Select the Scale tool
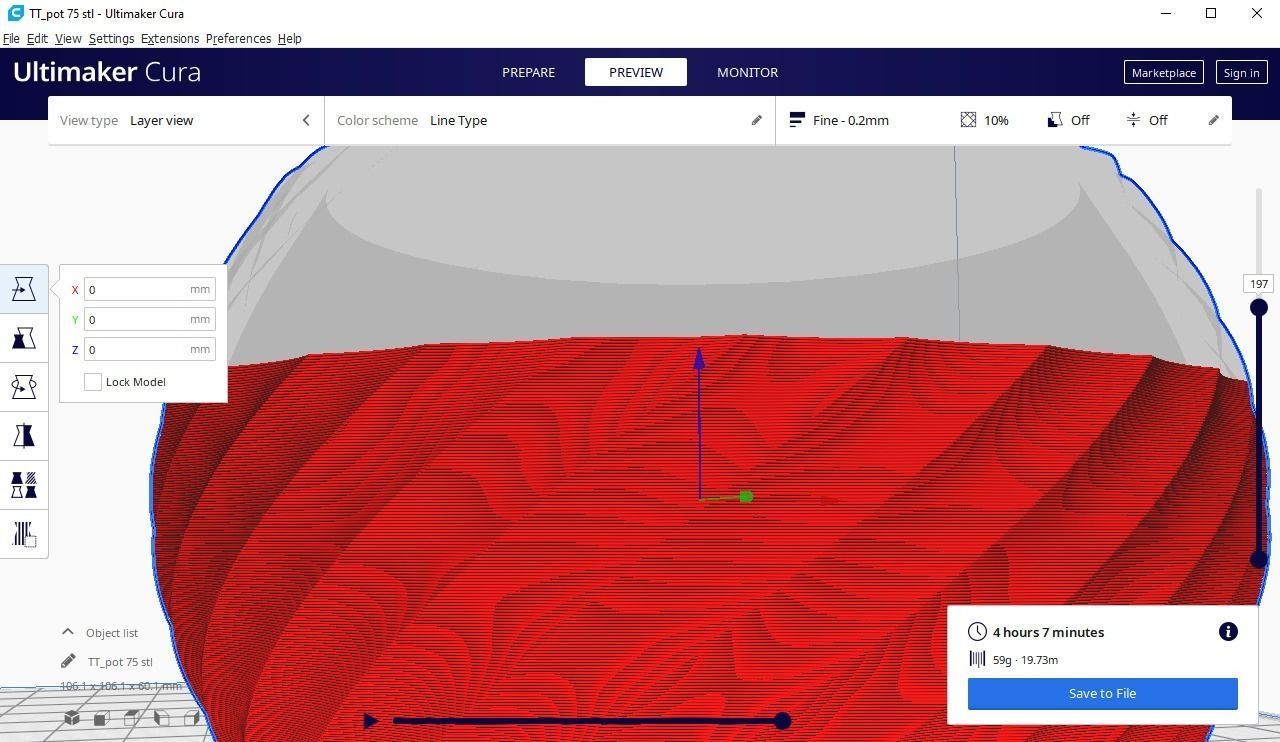The width and height of the screenshot is (1280, 742). 24,338
